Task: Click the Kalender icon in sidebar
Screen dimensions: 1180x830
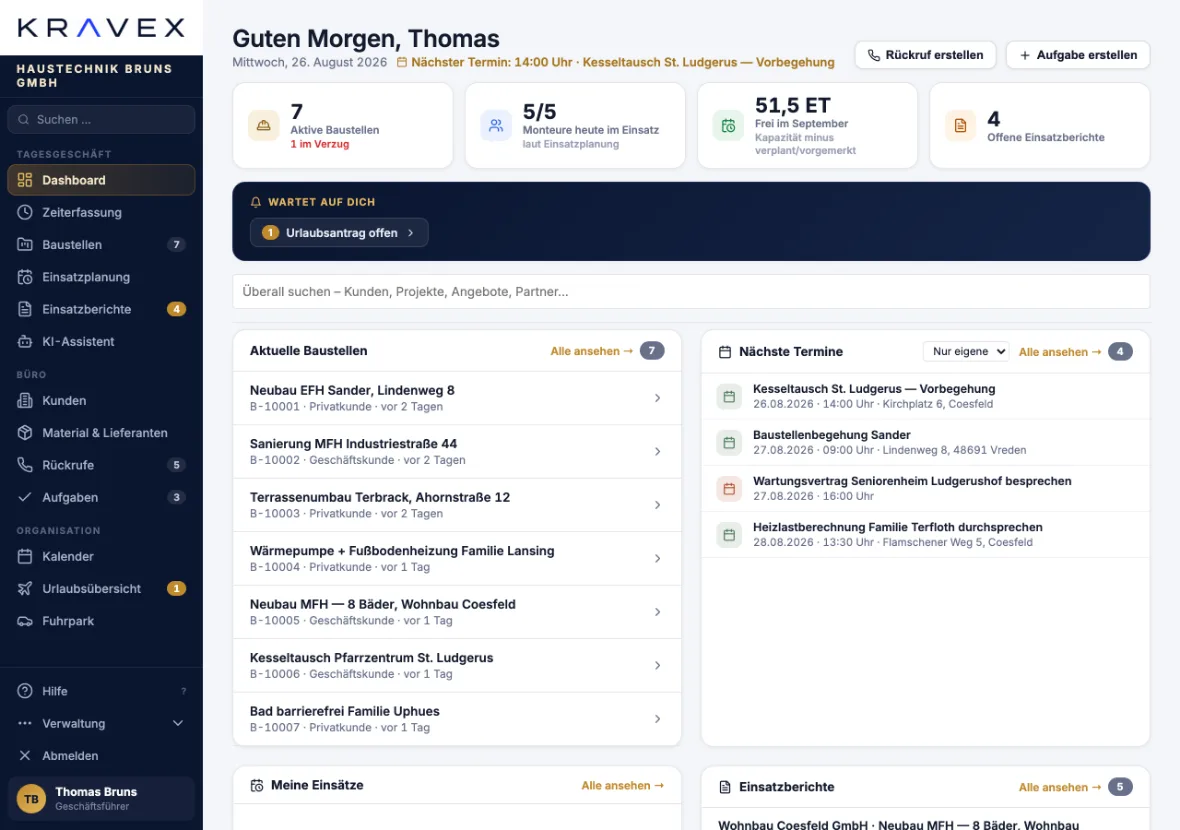Action: pos(25,556)
